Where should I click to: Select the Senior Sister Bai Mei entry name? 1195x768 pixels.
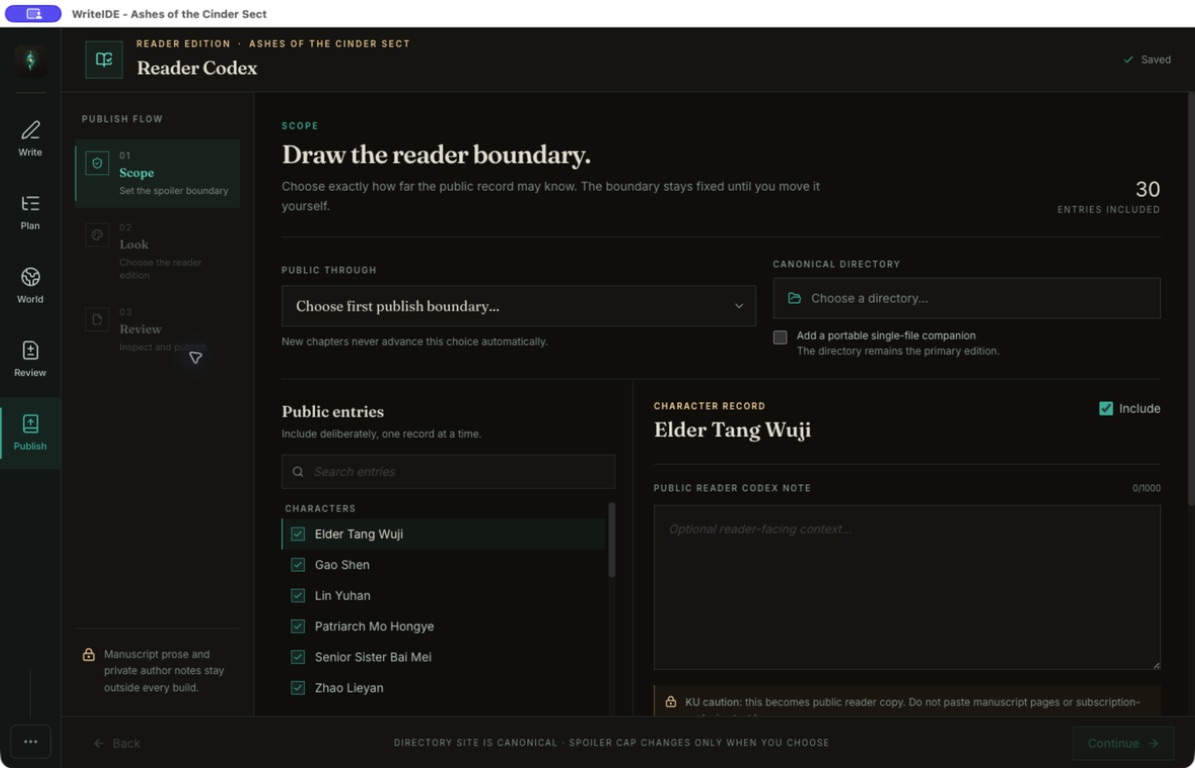(373, 657)
